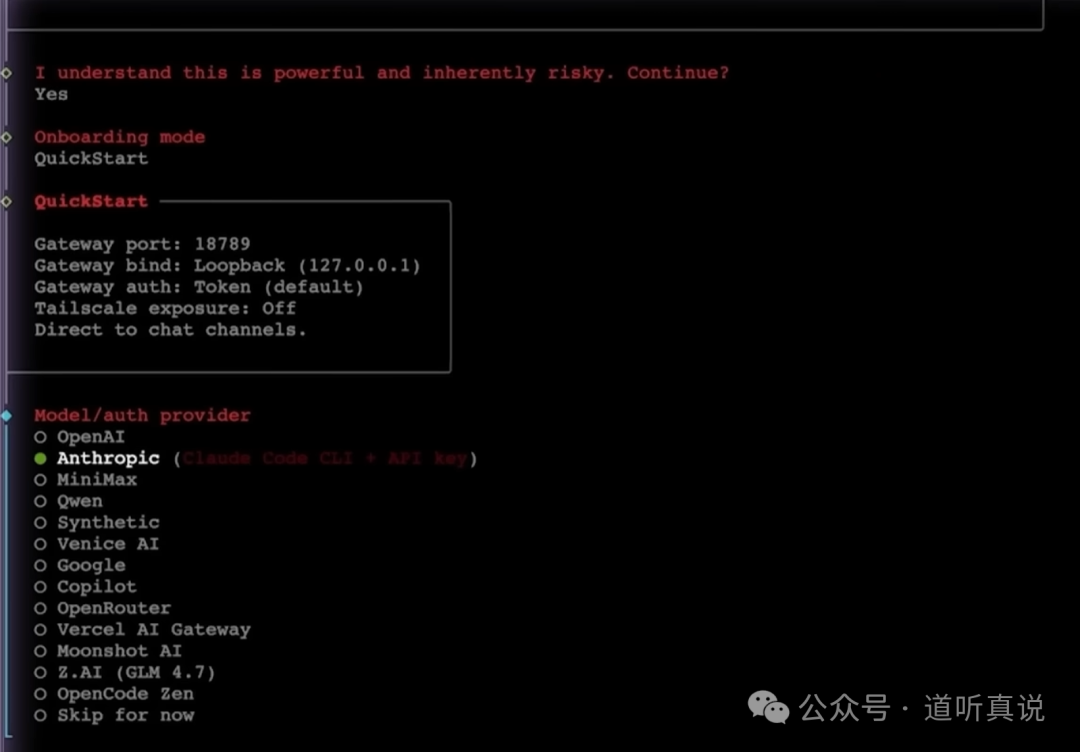Click the diamond marker beside Onboarding mode
The width and height of the screenshot is (1080, 752).
point(7,137)
